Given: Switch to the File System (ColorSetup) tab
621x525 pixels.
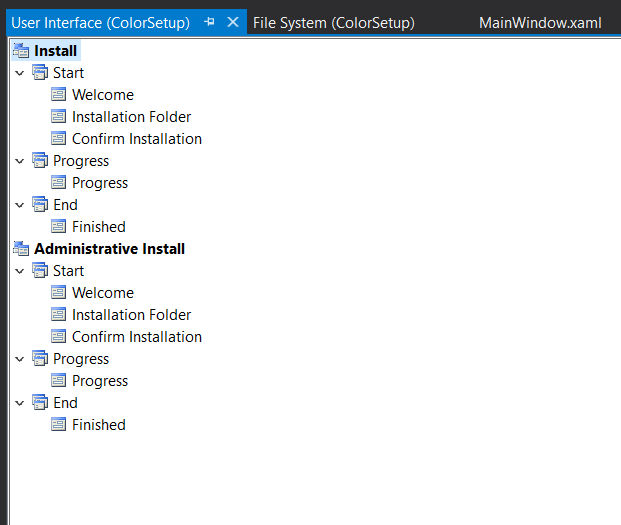Looking at the screenshot, I should point(334,23).
